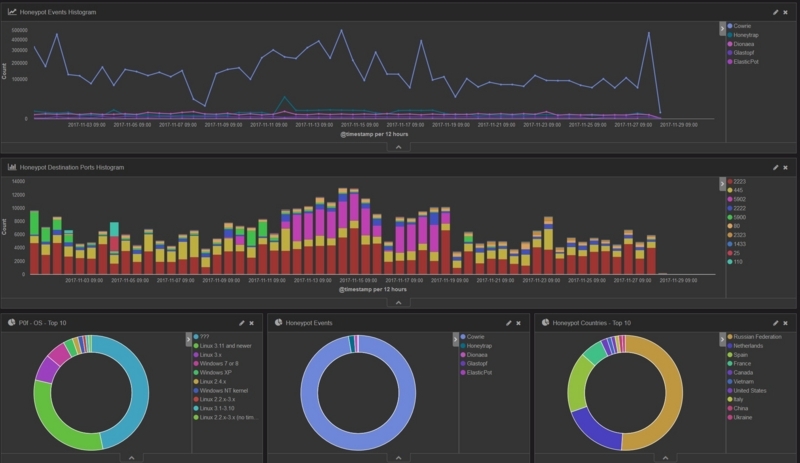Toggle the legend of P0f - OS pie chart
800x463 pixels.
[x=189, y=339]
